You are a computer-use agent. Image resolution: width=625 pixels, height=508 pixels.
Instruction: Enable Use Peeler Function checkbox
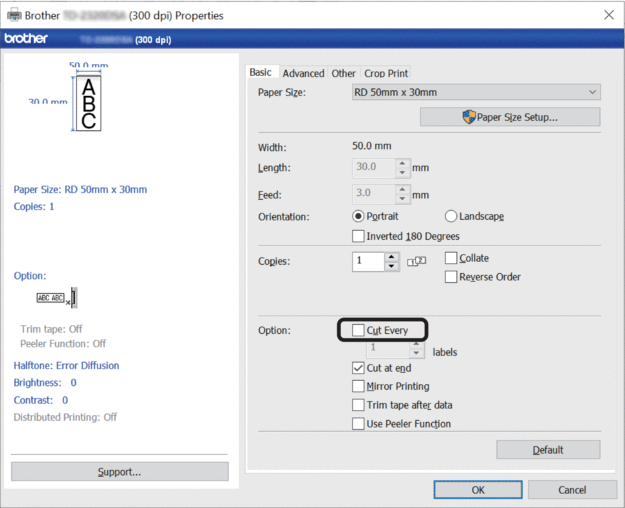pyautogui.click(x=359, y=424)
